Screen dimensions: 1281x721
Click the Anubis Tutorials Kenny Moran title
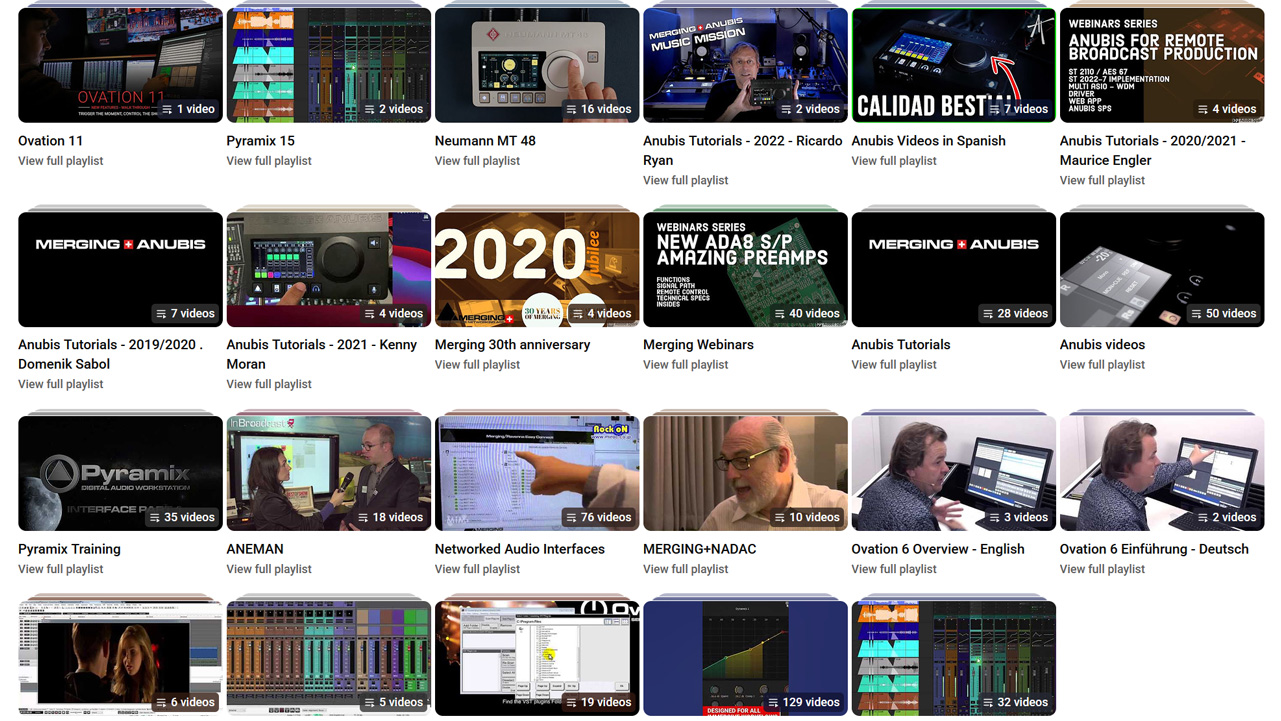pos(322,354)
